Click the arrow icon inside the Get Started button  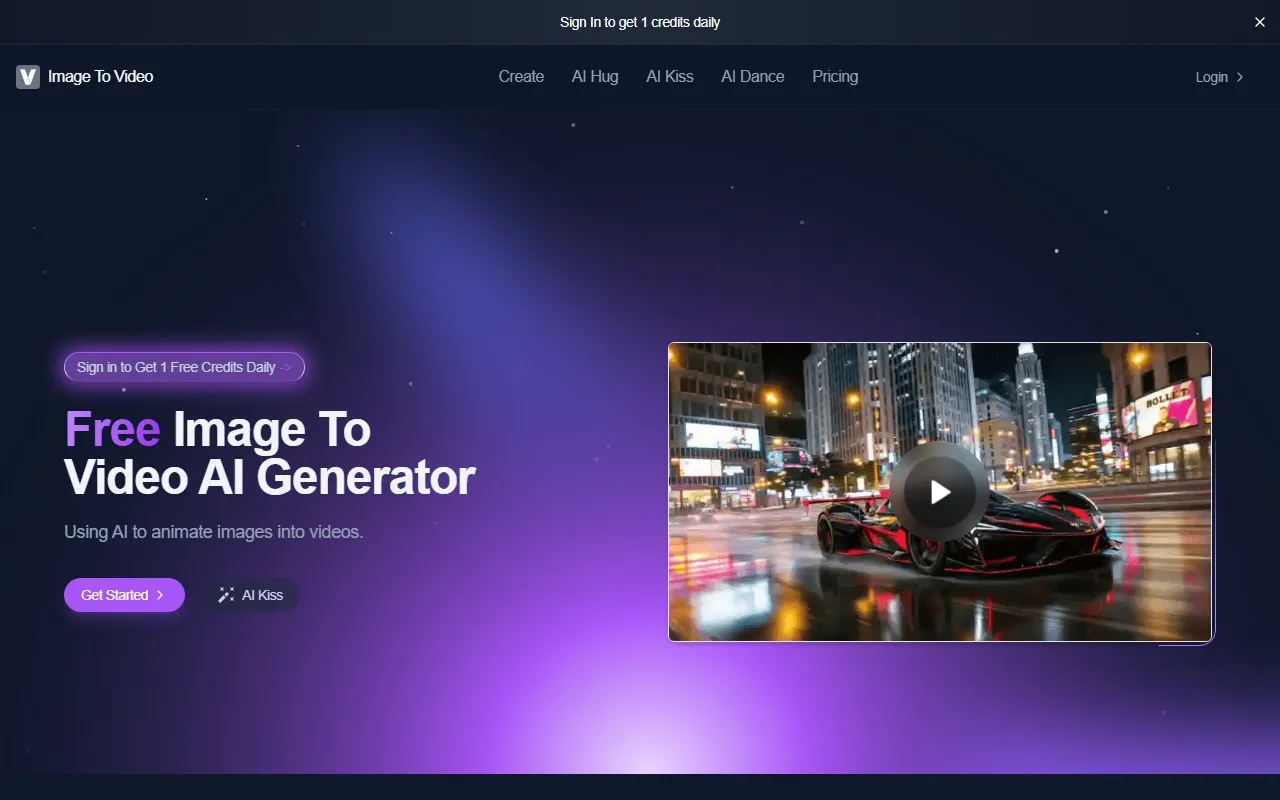pos(160,595)
